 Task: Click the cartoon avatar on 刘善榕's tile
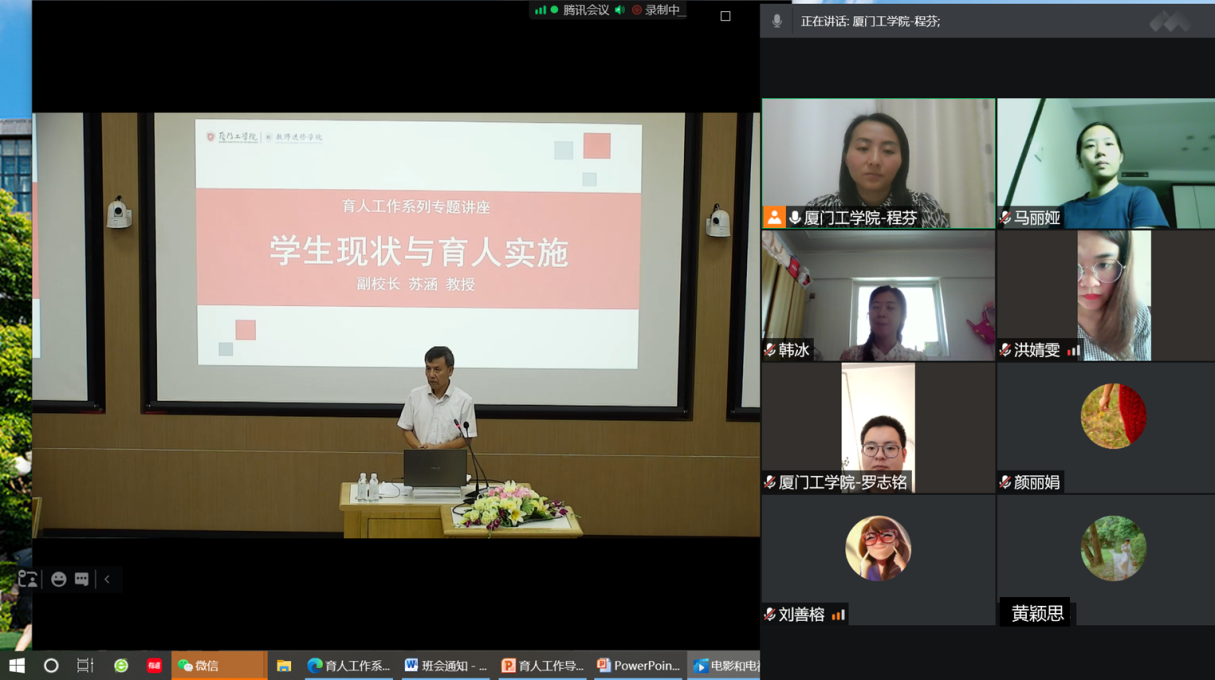[x=878, y=548]
